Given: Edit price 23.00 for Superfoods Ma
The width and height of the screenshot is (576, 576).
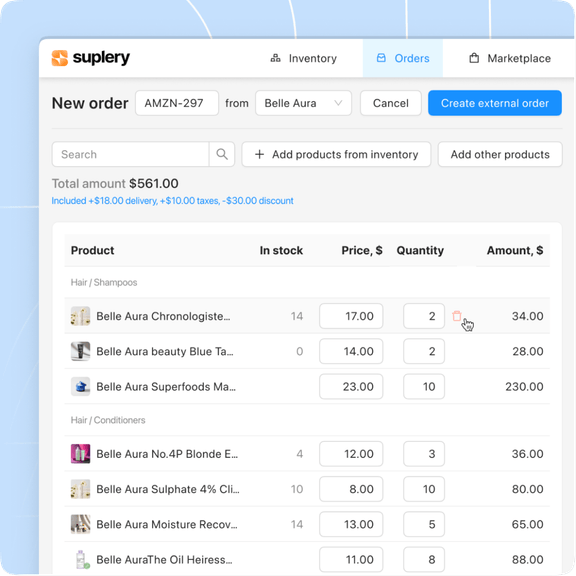Looking at the screenshot, I should 351,386.
